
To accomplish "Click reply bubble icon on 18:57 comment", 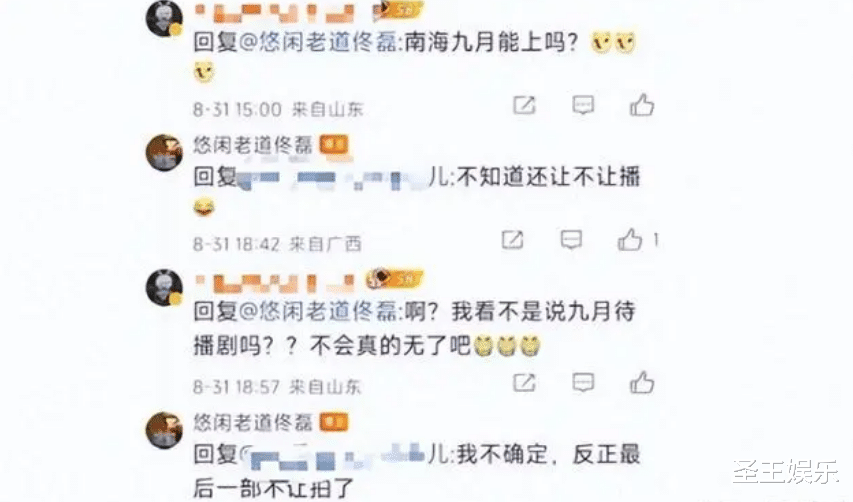I will pyautogui.click(x=583, y=382).
